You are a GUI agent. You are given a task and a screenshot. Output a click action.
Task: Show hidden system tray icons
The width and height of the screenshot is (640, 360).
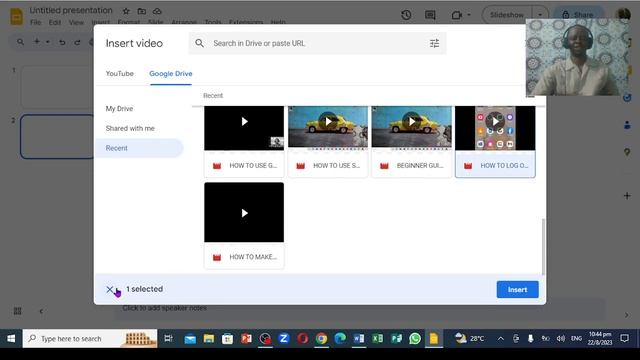point(501,338)
